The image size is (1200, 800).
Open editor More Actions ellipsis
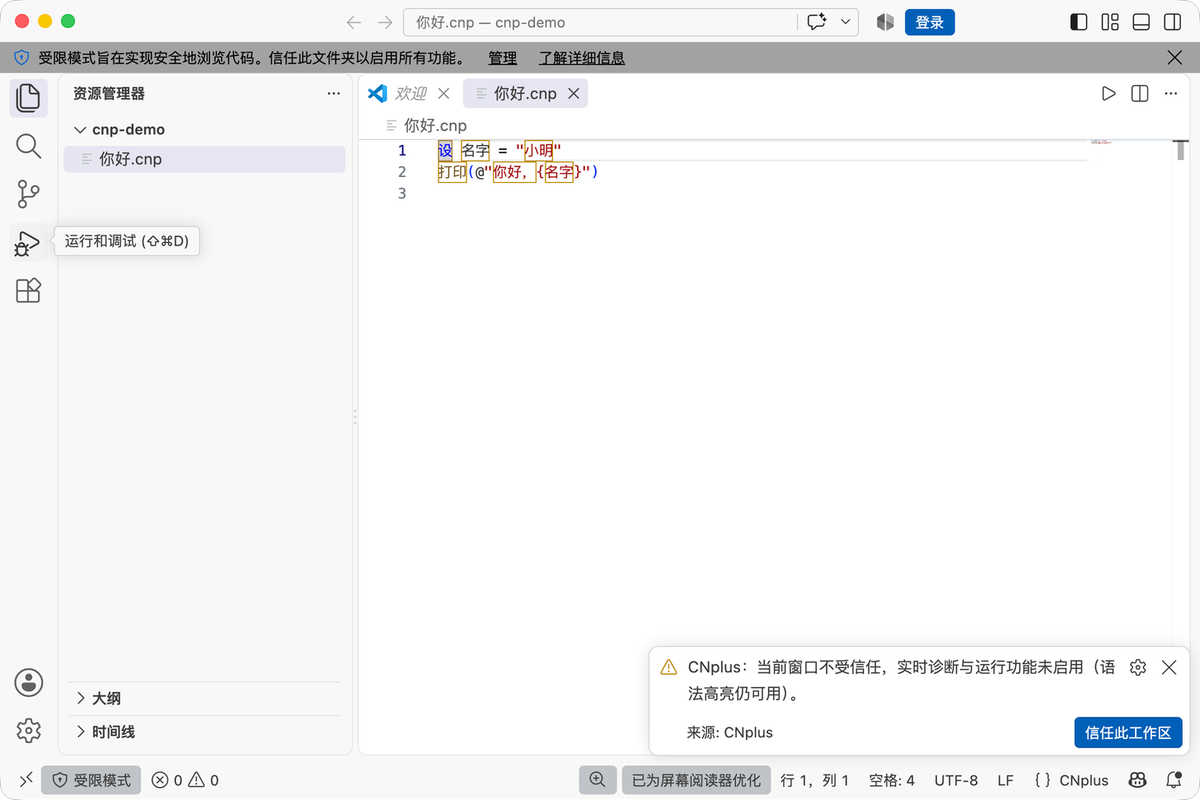(1170, 93)
